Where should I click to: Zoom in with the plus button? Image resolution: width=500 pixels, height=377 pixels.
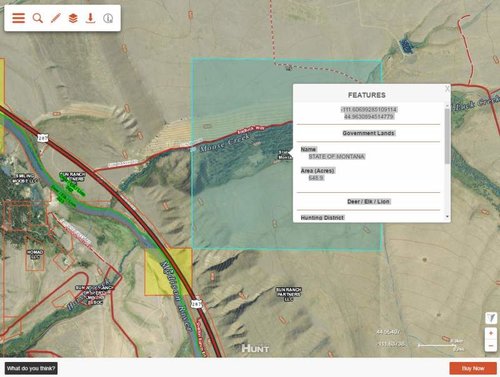point(491,333)
